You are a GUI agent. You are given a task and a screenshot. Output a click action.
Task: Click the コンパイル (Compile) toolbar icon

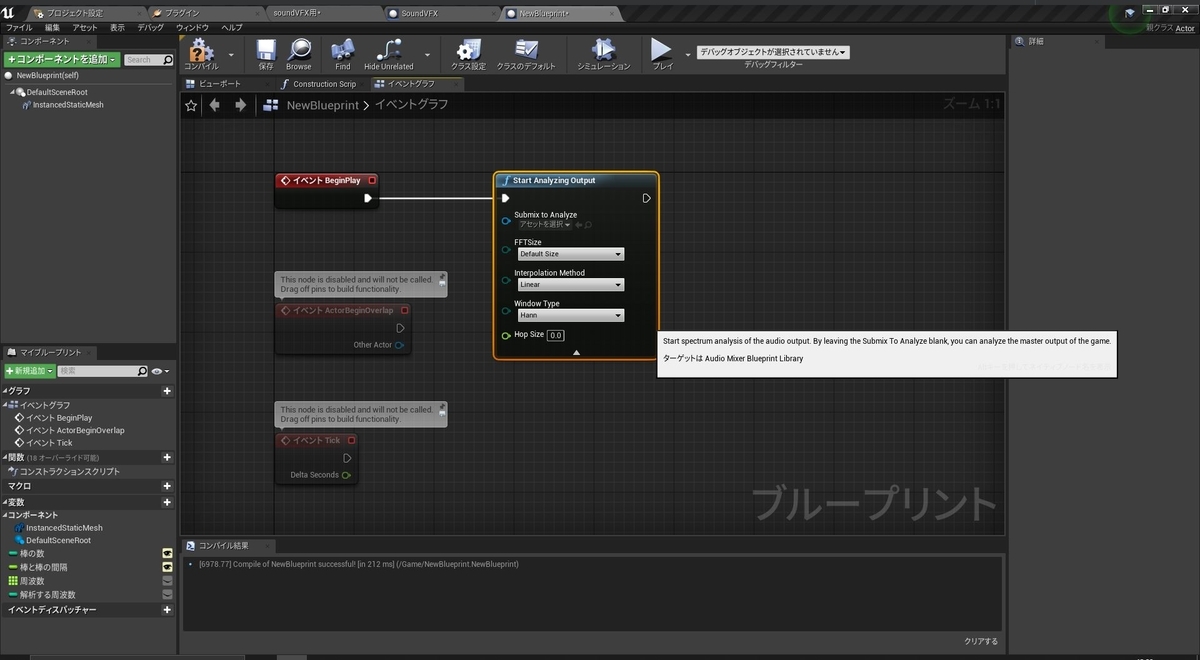pyautogui.click(x=201, y=53)
